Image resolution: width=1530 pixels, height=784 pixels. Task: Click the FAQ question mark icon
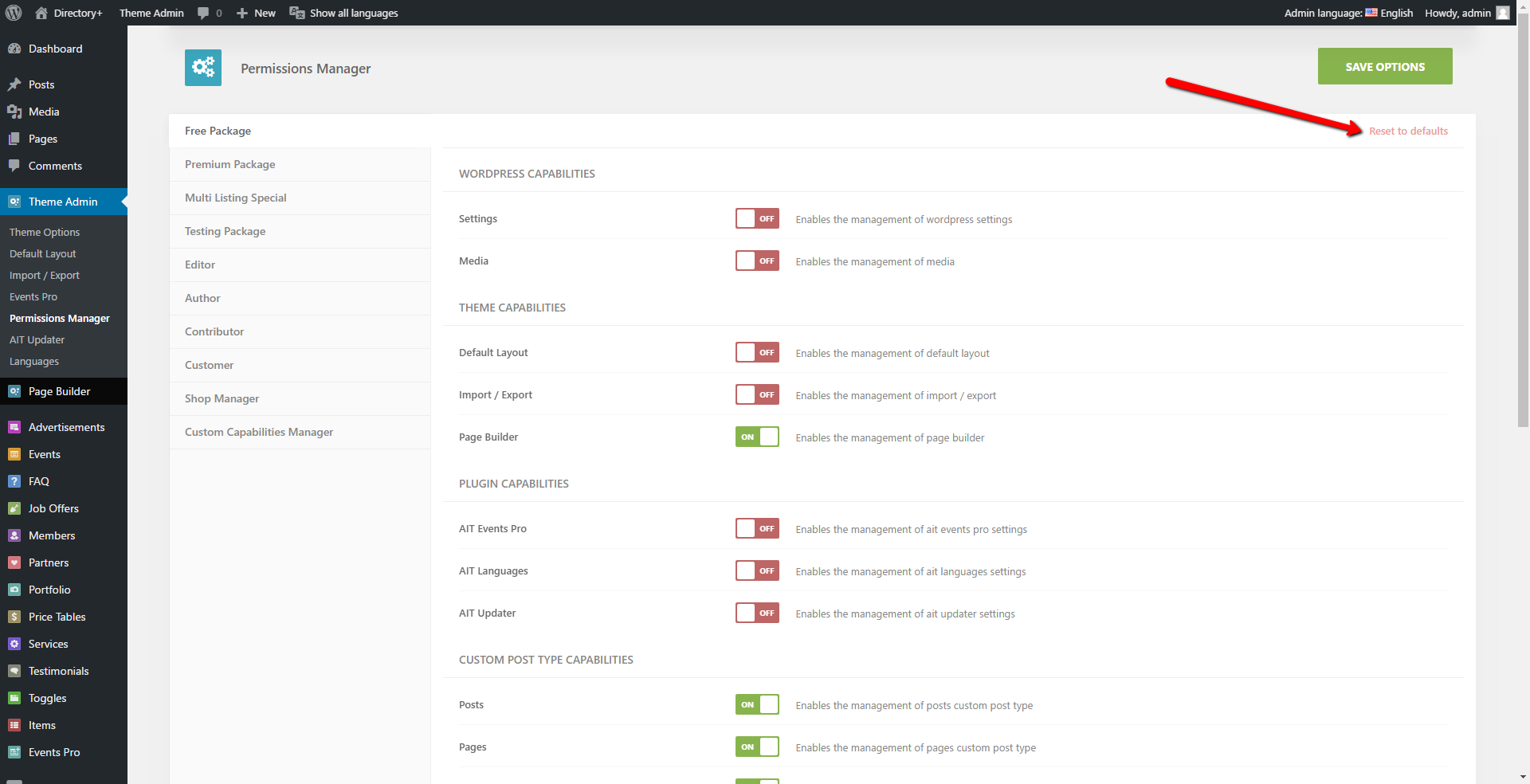click(14, 481)
